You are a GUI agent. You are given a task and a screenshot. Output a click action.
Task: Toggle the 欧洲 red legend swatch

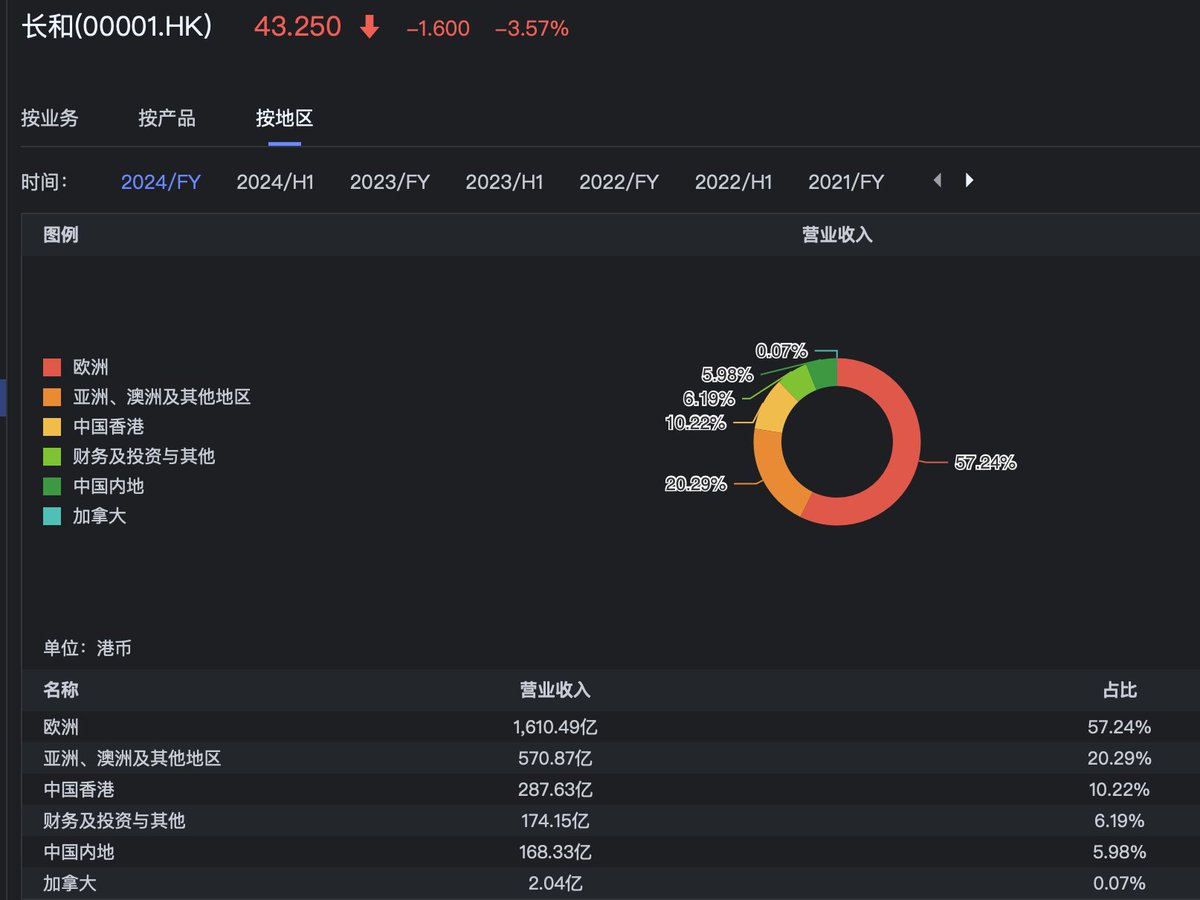point(53,367)
